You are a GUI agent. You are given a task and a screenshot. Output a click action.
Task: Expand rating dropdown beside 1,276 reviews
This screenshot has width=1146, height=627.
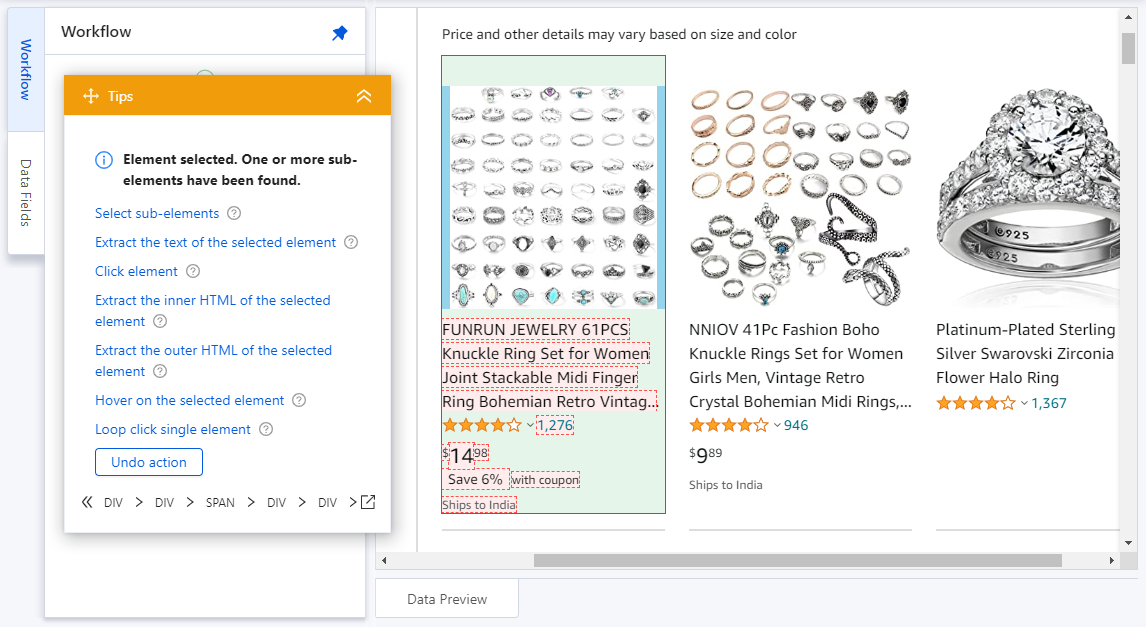coord(530,425)
